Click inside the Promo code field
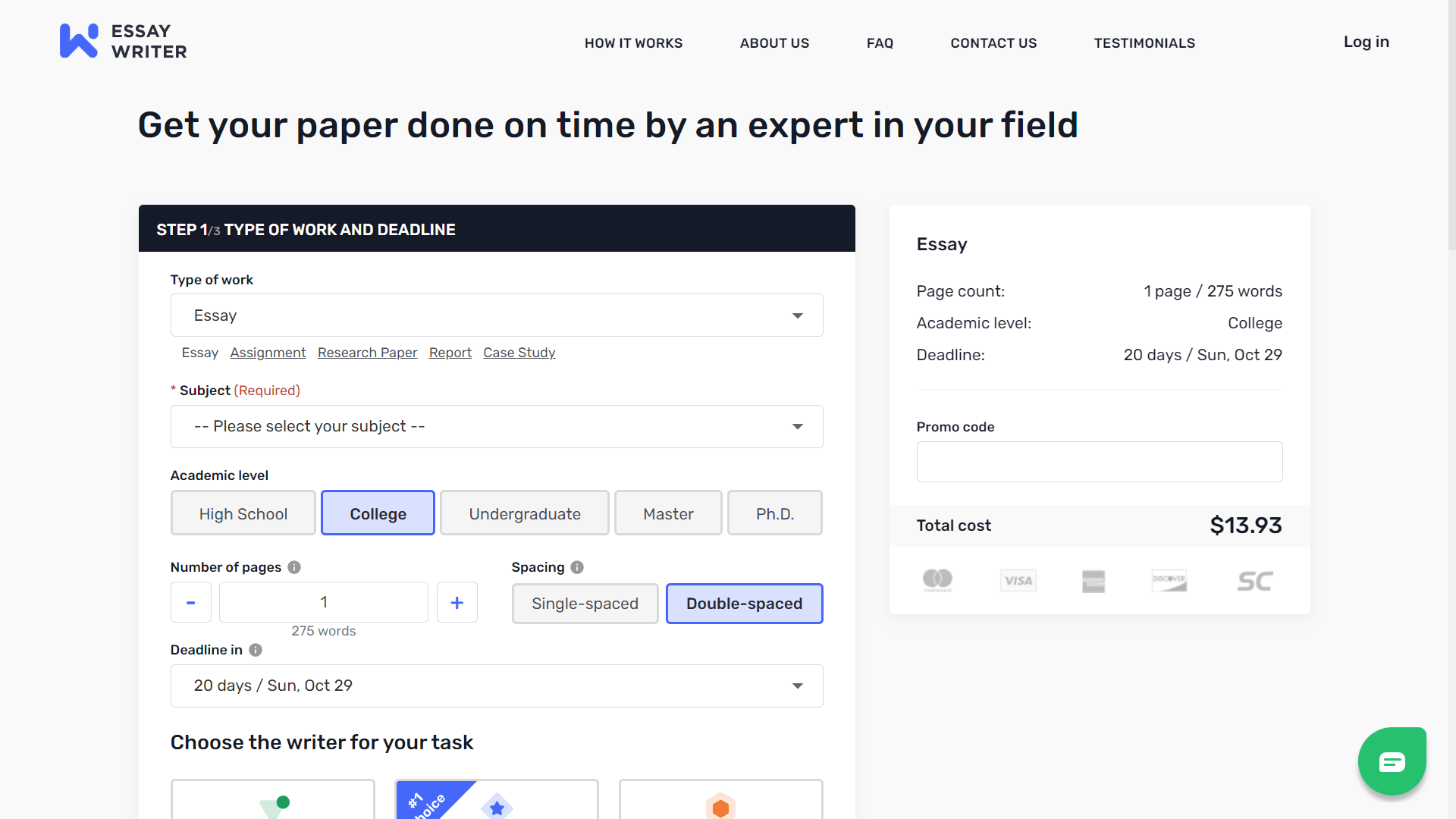This screenshot has width=1456, height=819. pos(1099,462)
